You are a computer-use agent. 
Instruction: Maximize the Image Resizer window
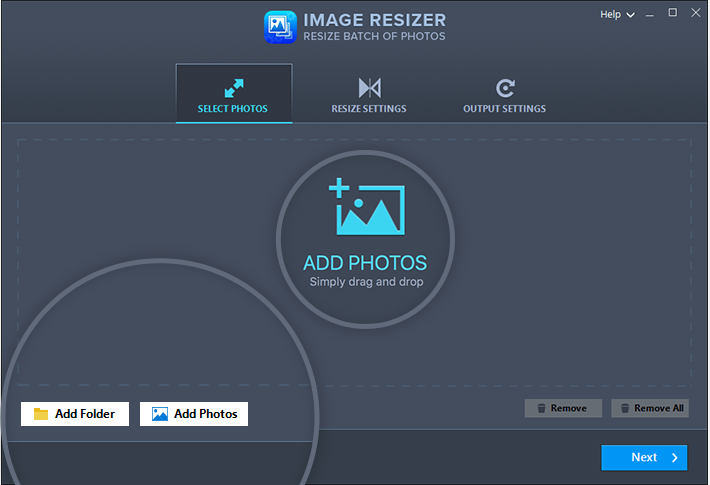(x=673, y=13)
